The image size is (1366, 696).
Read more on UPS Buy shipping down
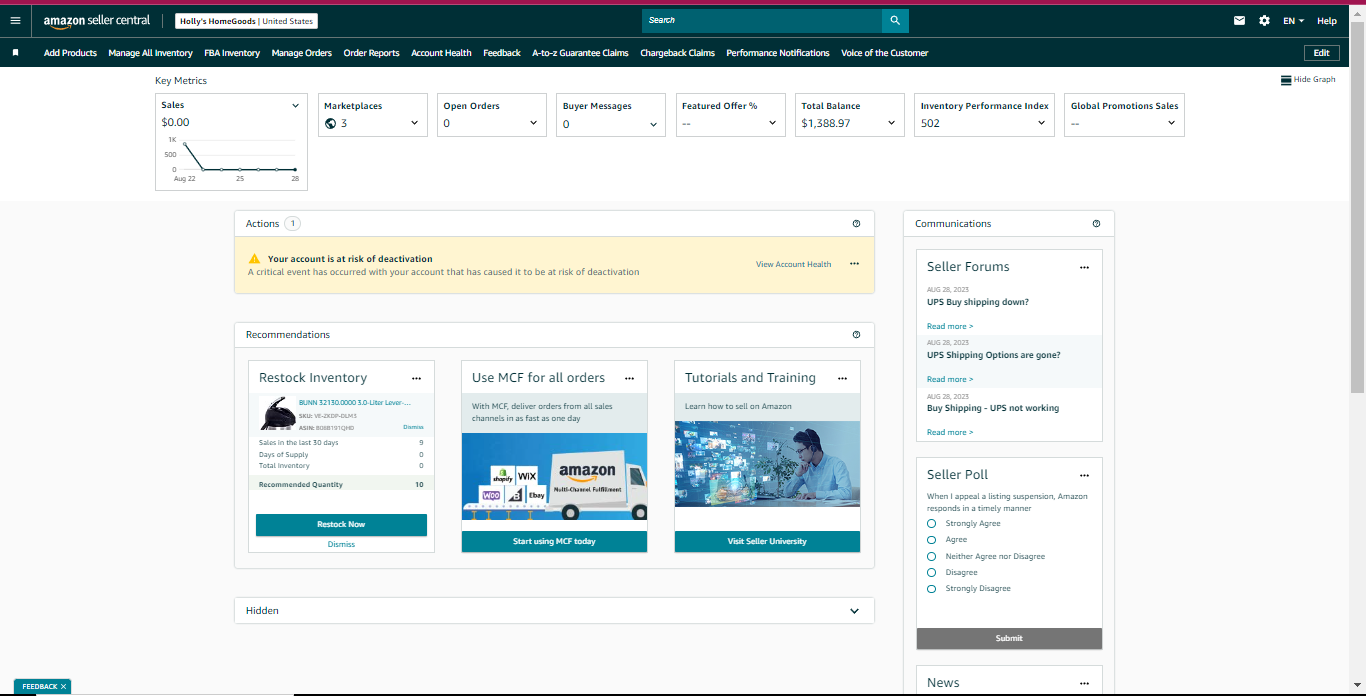(949, 326)
